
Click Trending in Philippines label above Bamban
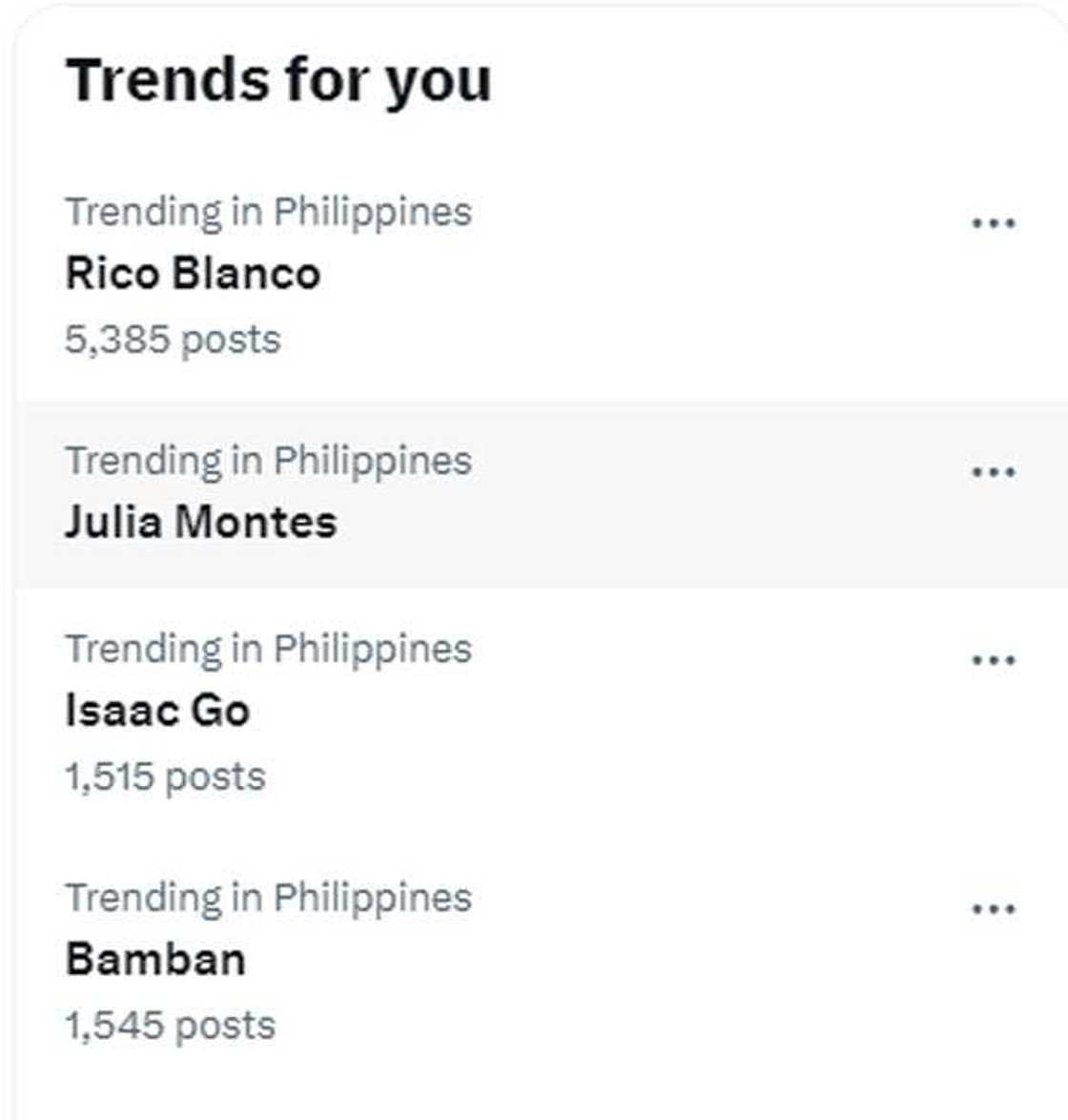268,898
